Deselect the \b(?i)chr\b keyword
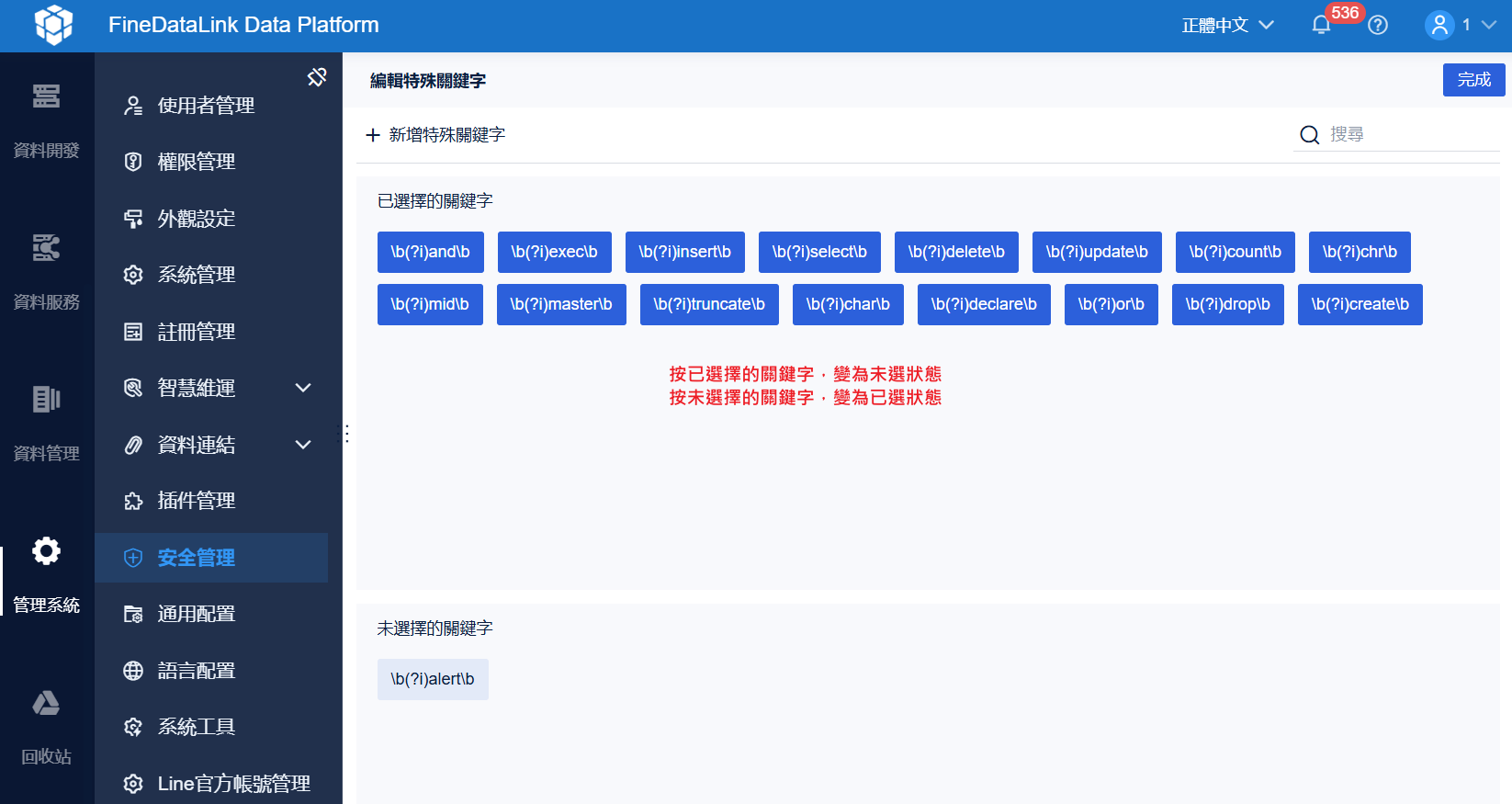The width and height of the screenshot is (1512, 804). [1360, 252]
